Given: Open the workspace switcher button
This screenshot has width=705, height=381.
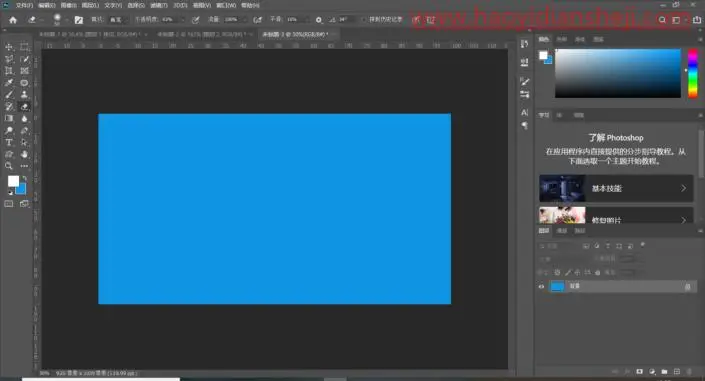Looking at the screenshot, I should 676,20.
